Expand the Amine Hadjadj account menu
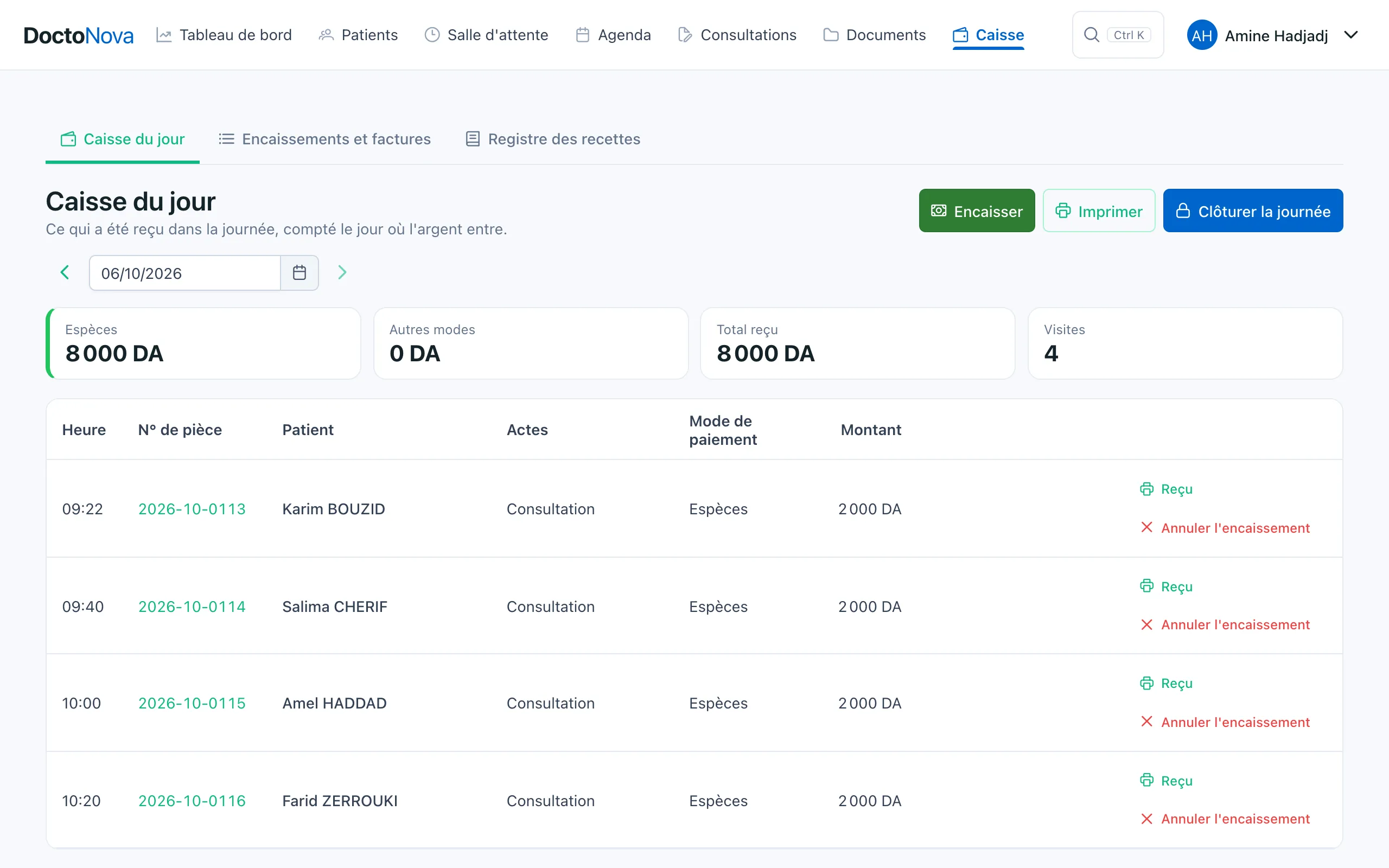1389x868 pixels. coord(1351,35)
